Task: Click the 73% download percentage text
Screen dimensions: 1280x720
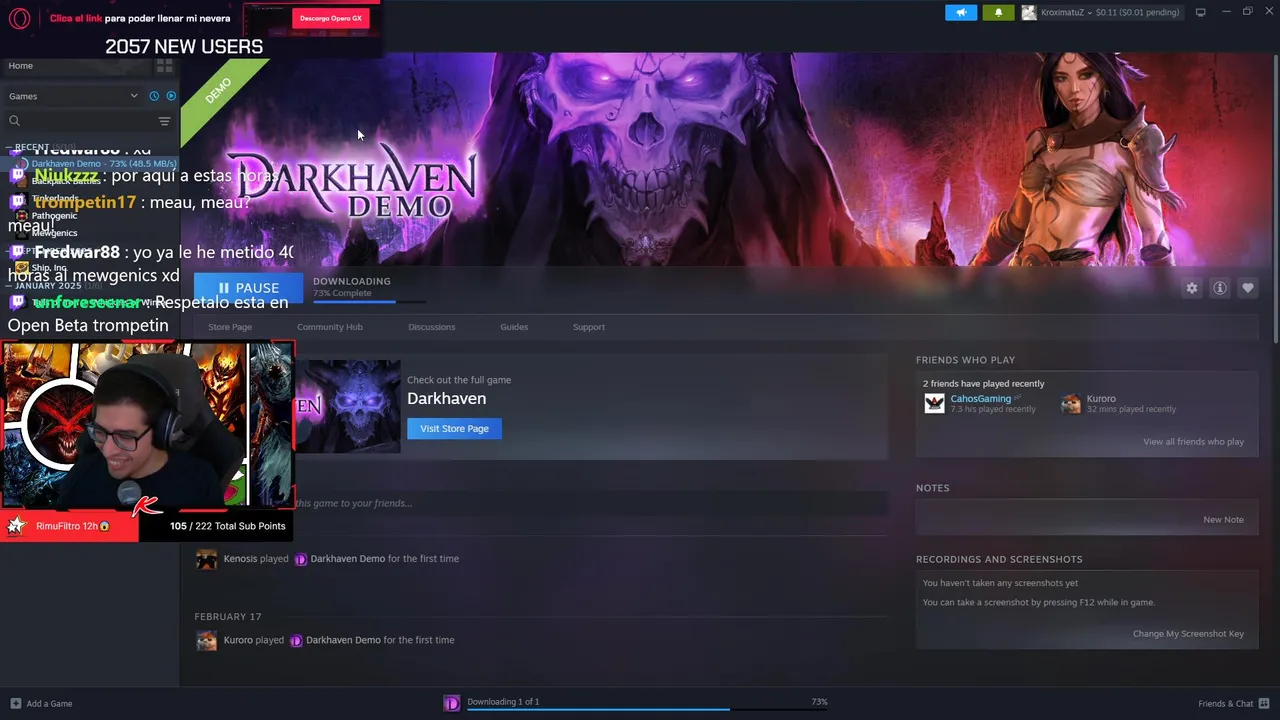Action: pos(819,701)
